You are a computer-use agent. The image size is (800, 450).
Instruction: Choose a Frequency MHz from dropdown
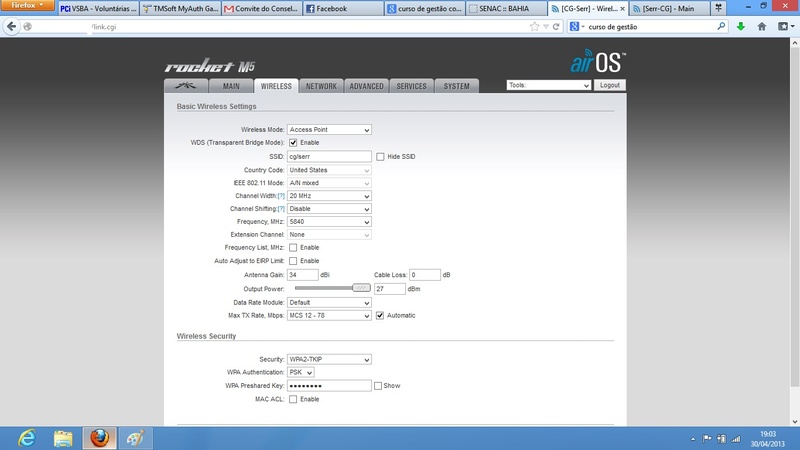tap(329, 221)
